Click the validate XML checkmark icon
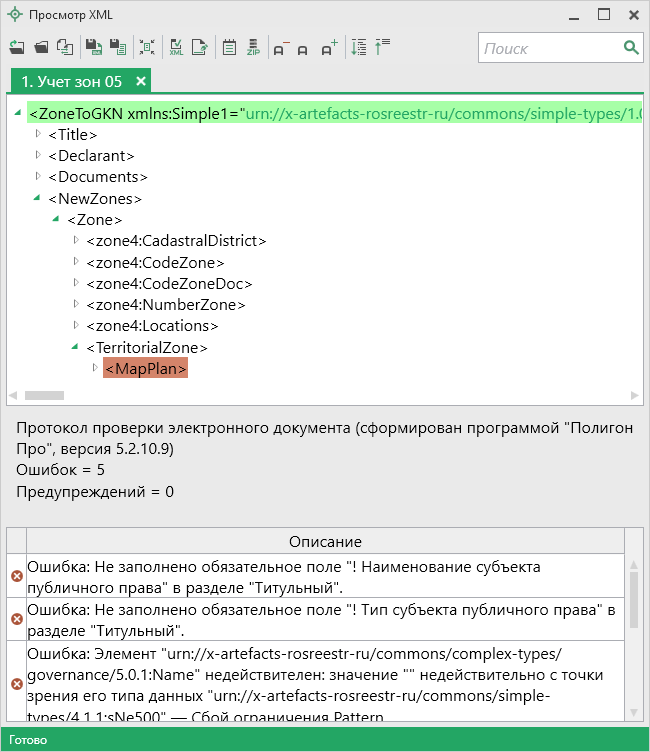The height and width of the screenshot is (752, 650). [x=176, y=47]
